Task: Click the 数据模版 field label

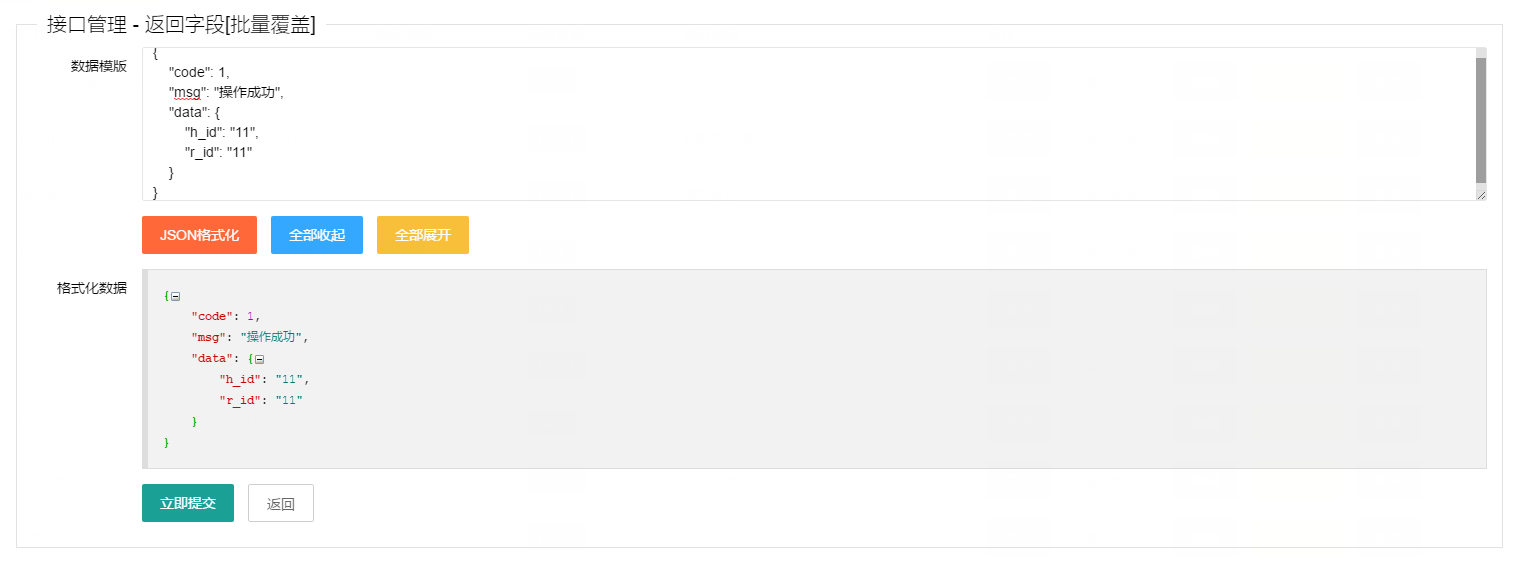Action: pos(98,67)
